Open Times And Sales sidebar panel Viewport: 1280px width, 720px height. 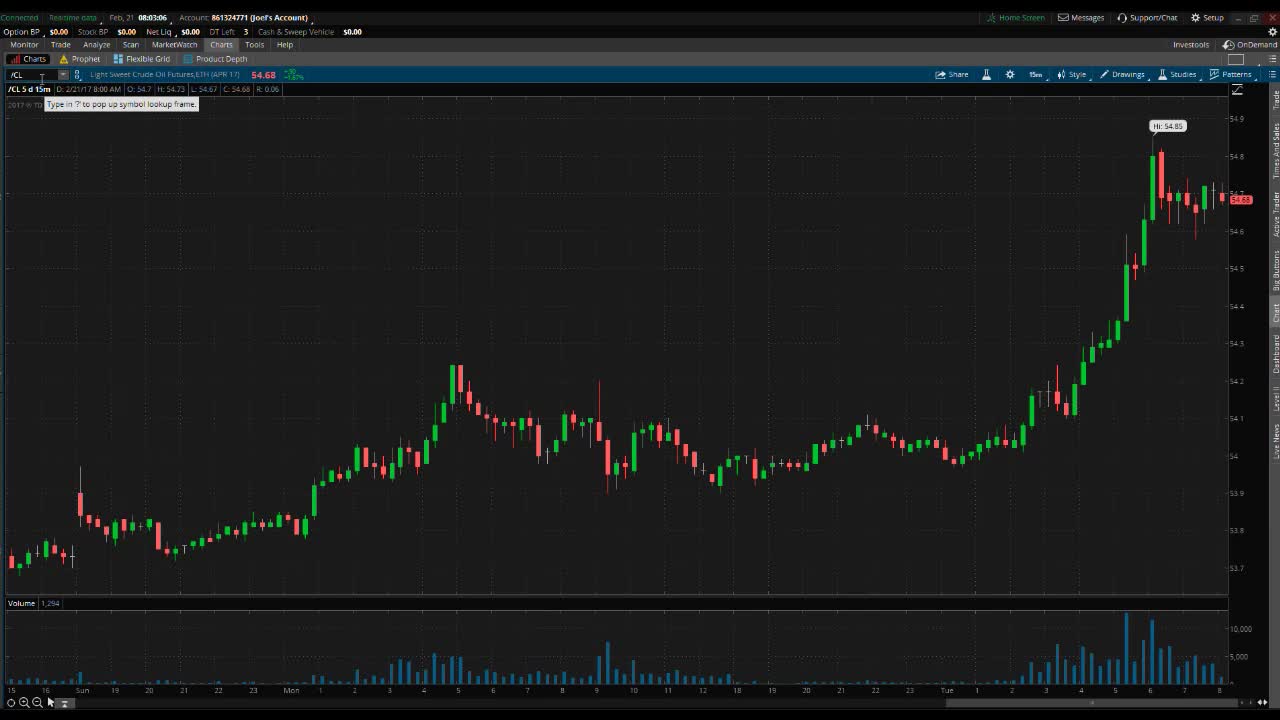(1275, 150)
